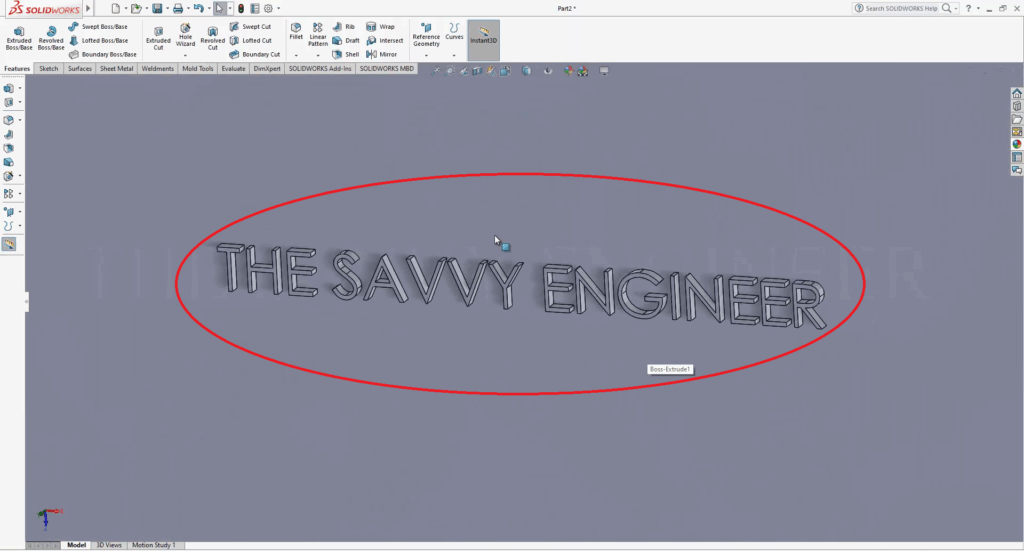This screenshot has height=551, width=1024.
Task: Expand the Reference Geometry dropdown
Action: pos(426,55)
